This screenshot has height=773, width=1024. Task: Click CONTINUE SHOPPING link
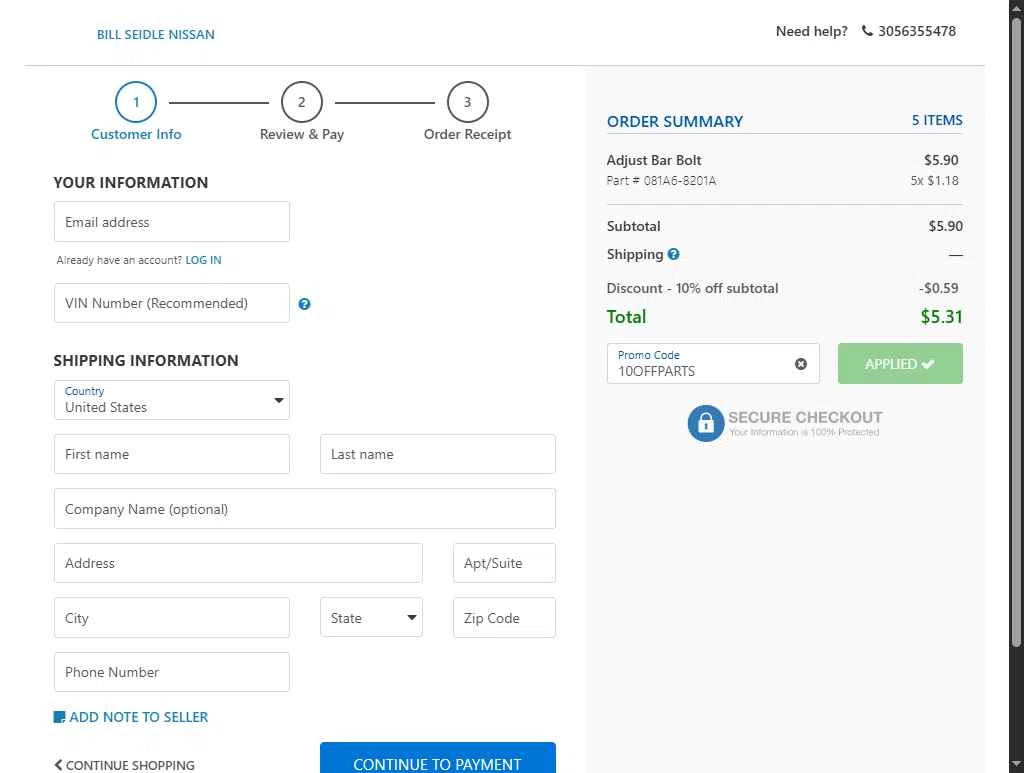pos(124,765)
